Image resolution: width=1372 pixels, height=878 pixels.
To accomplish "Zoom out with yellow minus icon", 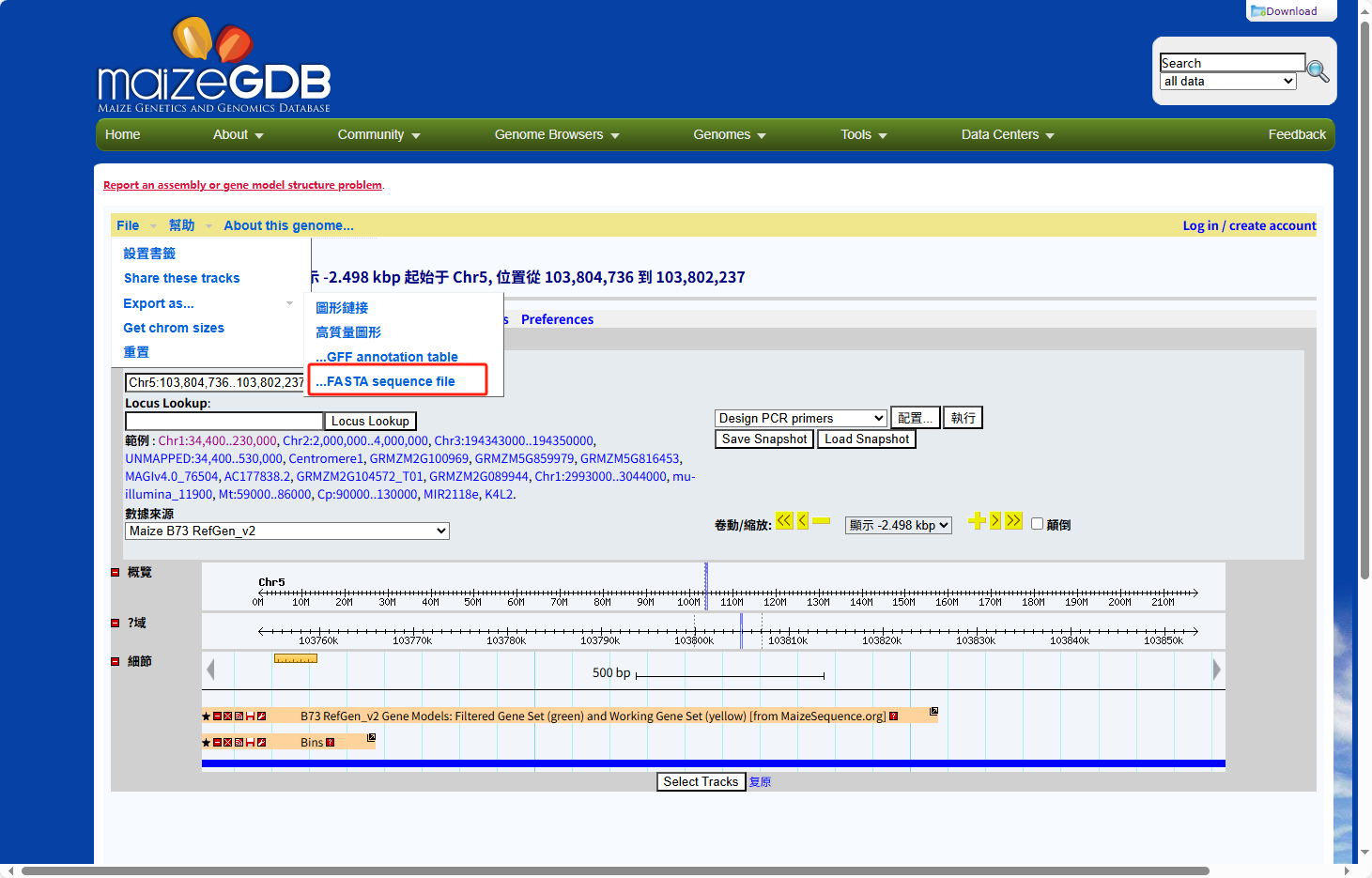I will pos(822,520).
